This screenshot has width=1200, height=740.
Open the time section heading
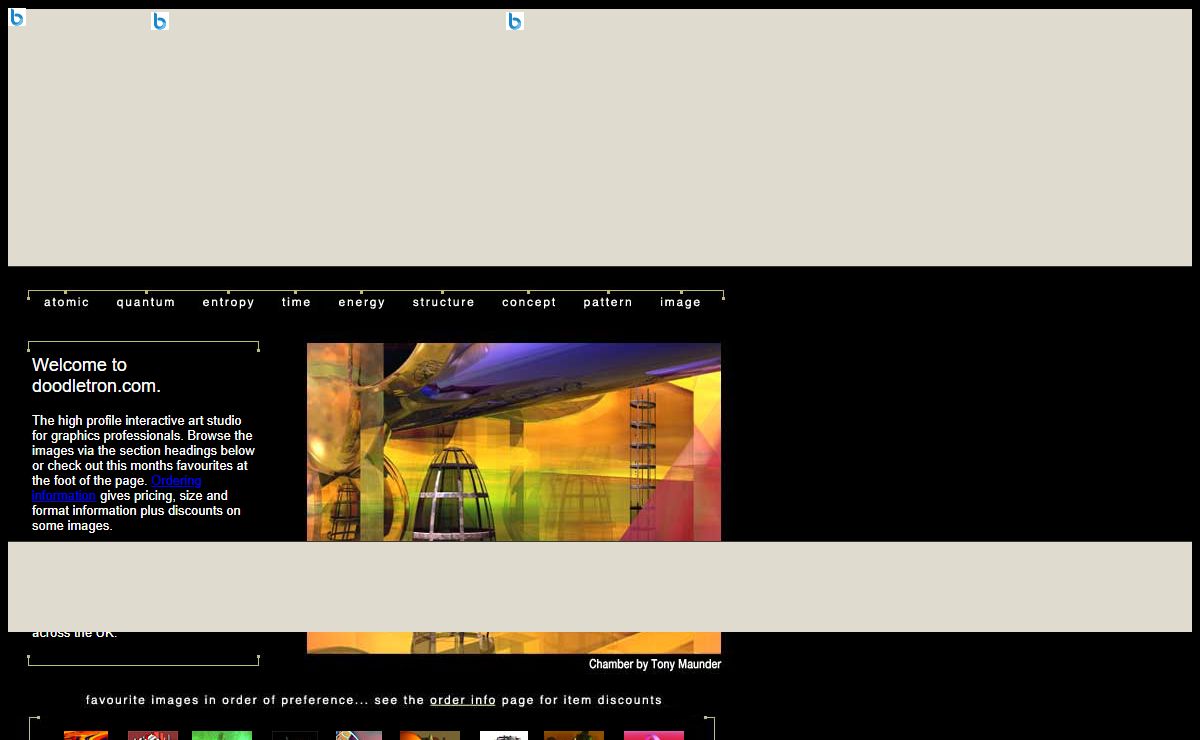(296, 302)
